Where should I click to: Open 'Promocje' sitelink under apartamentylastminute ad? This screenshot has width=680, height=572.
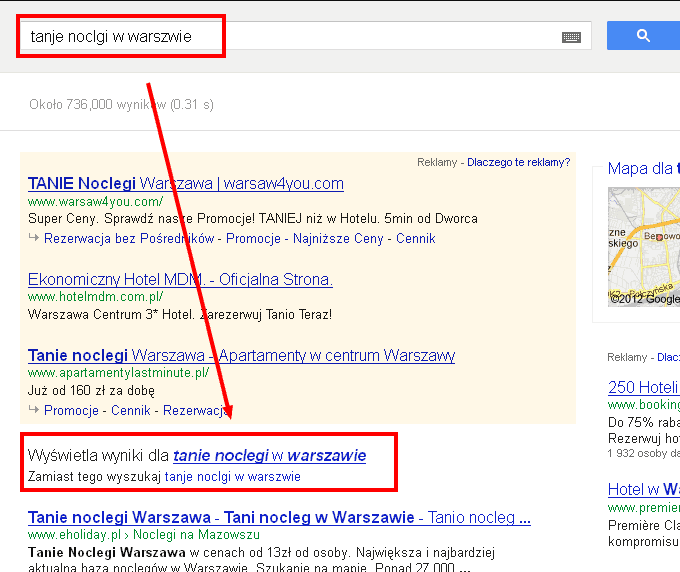(x=71, y=411)
